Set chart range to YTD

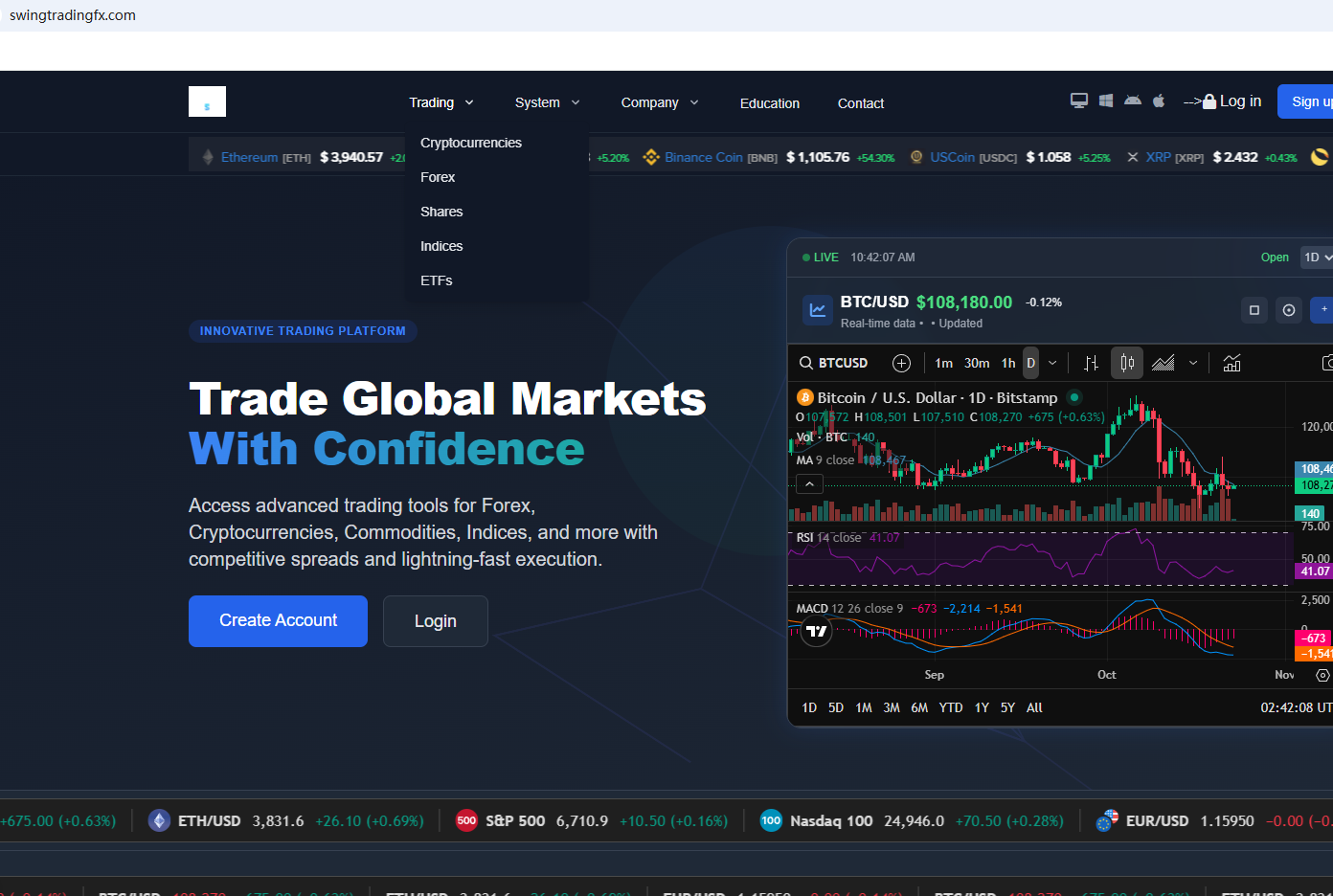click(x=951, y=707)
